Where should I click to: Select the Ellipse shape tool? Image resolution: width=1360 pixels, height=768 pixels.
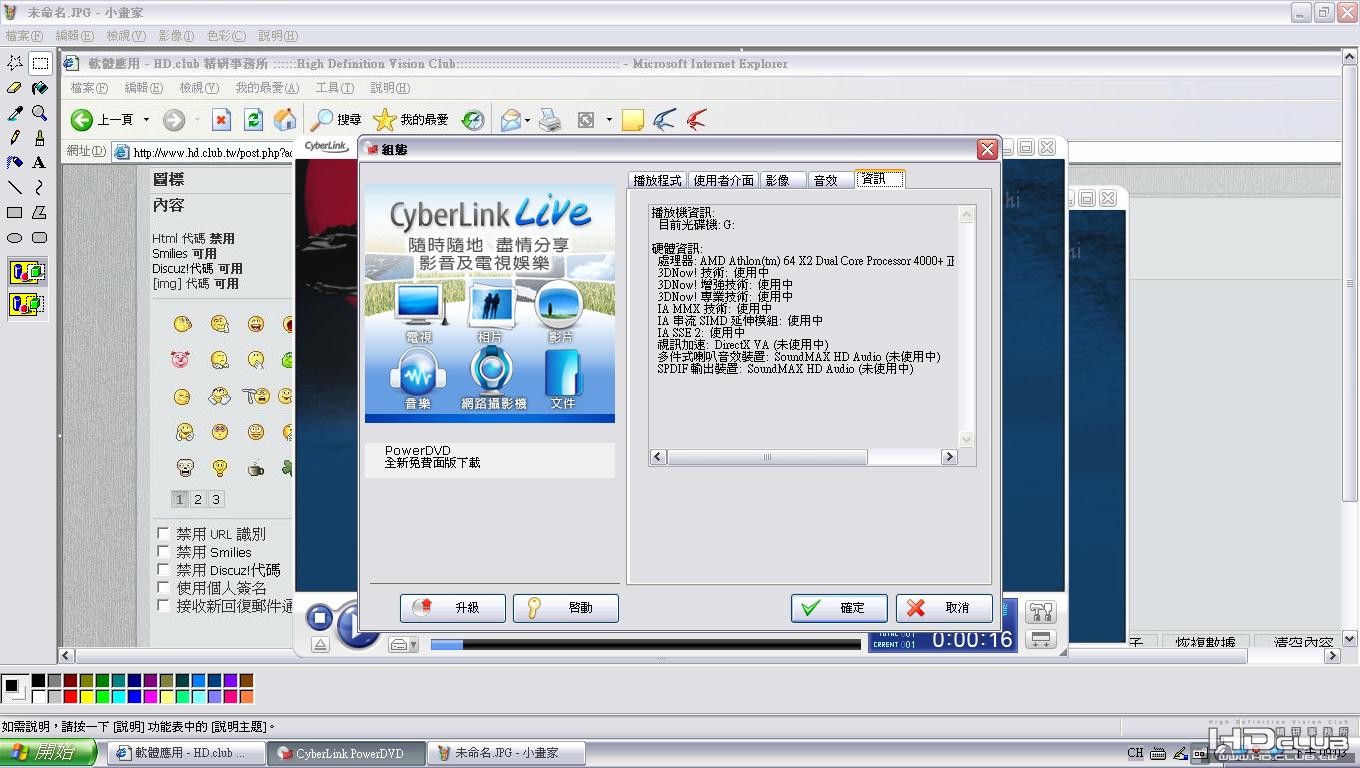coord(15,237)
